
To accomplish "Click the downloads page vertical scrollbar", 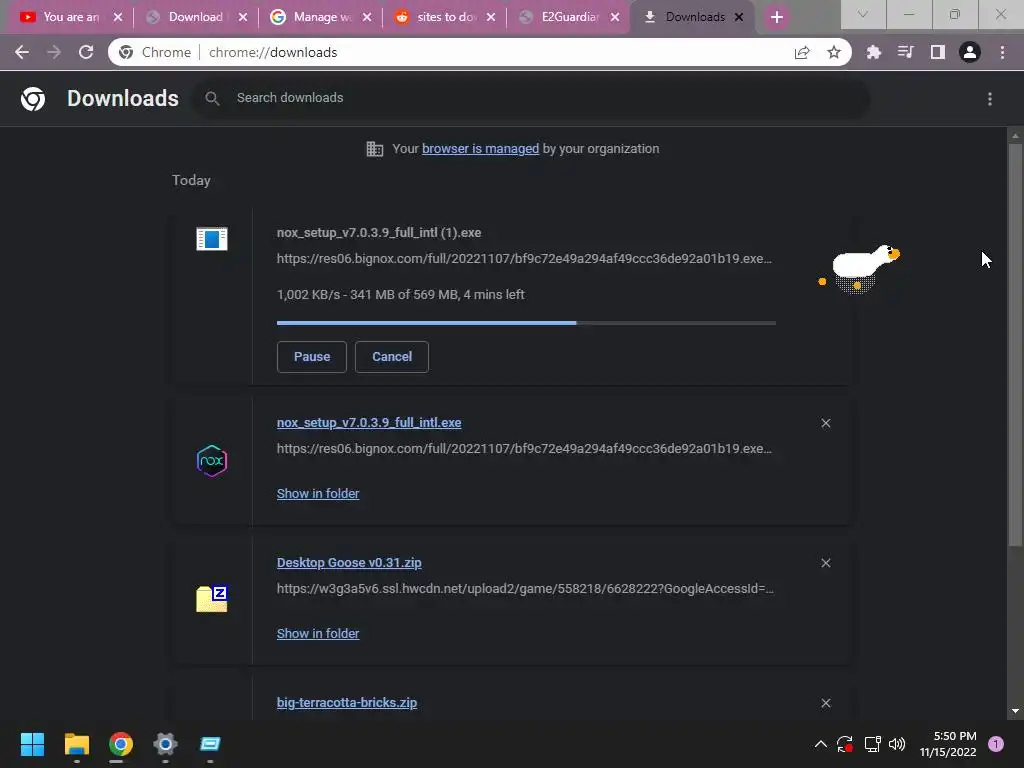I will [x=1014, y=344].
